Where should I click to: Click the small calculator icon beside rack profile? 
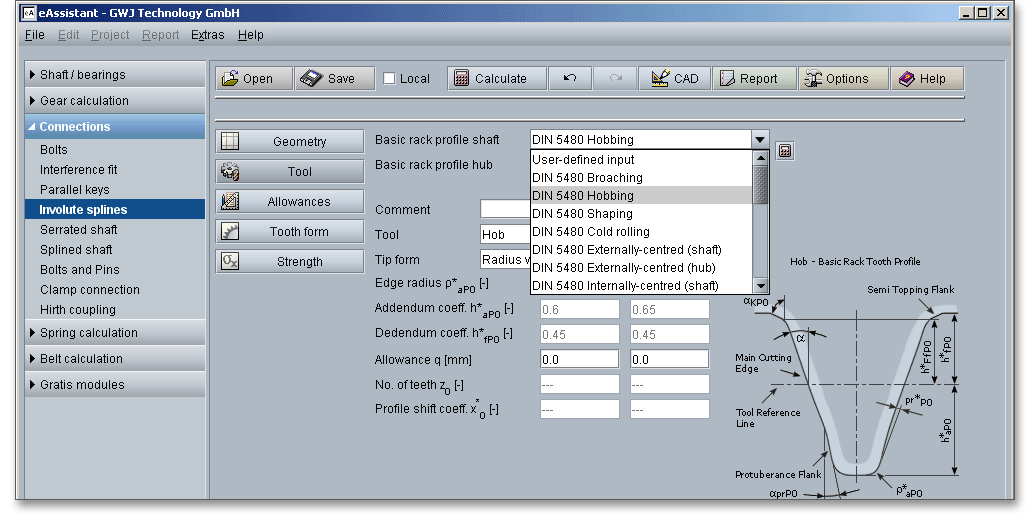(785, 151)
